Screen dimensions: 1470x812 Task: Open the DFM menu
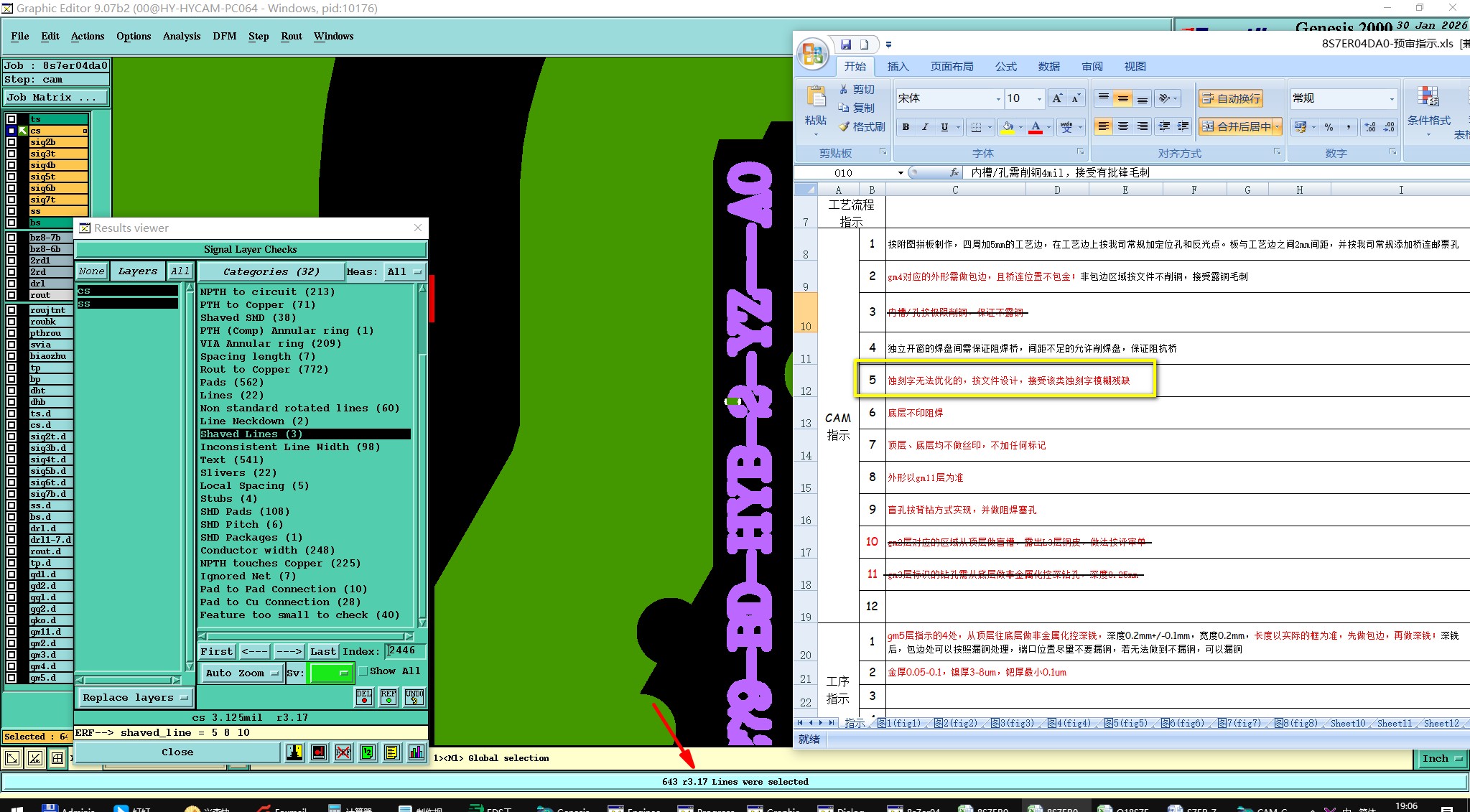(224, 36)
